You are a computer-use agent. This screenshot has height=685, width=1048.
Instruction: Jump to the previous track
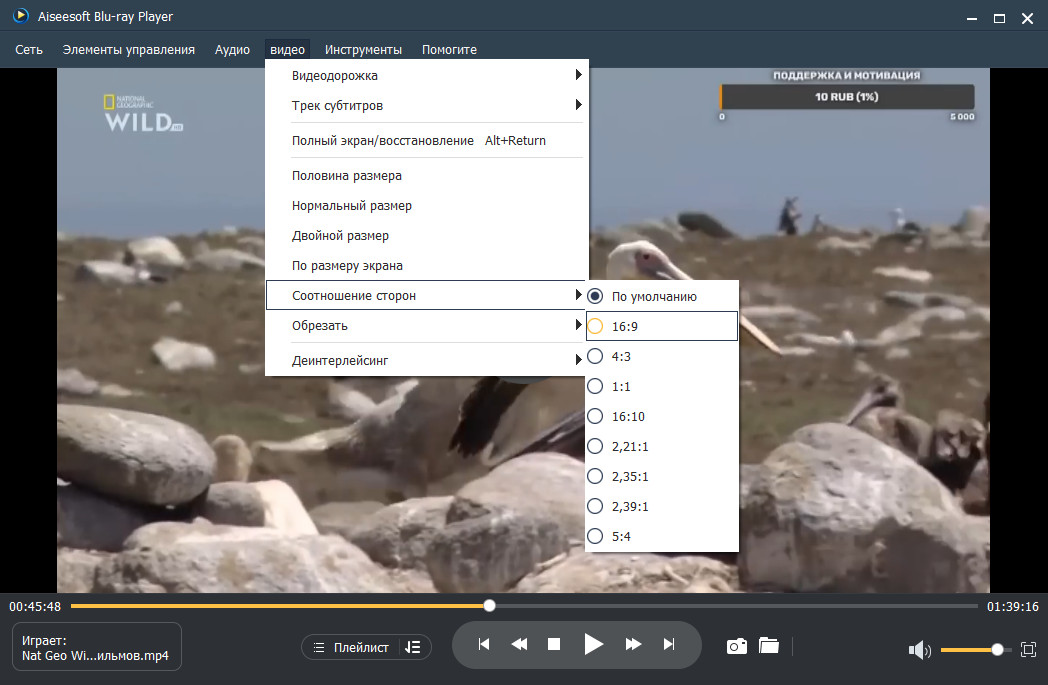coord(484,644)
